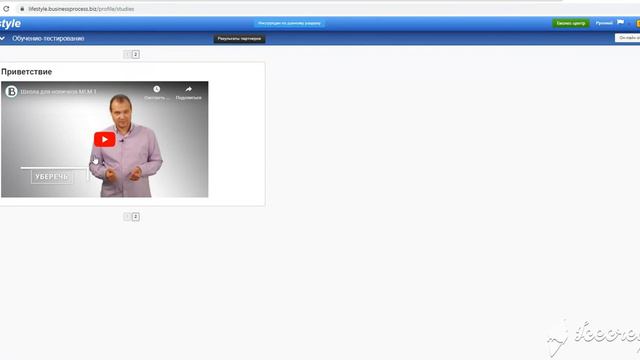Go to page 2 in the bottom pagination
The height and width of the screenshot is (360, 640).
(x=136, y=216)
